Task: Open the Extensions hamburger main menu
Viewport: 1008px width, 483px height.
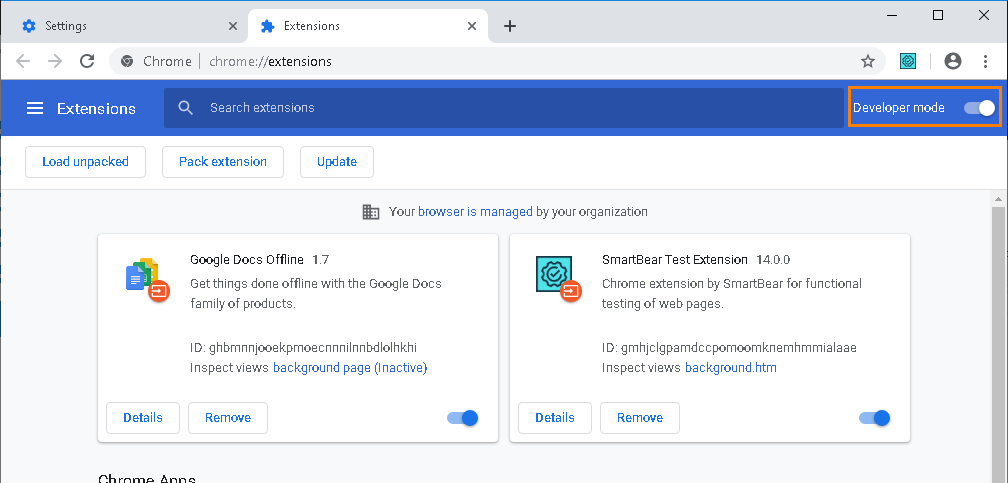Action: point(35,108)
